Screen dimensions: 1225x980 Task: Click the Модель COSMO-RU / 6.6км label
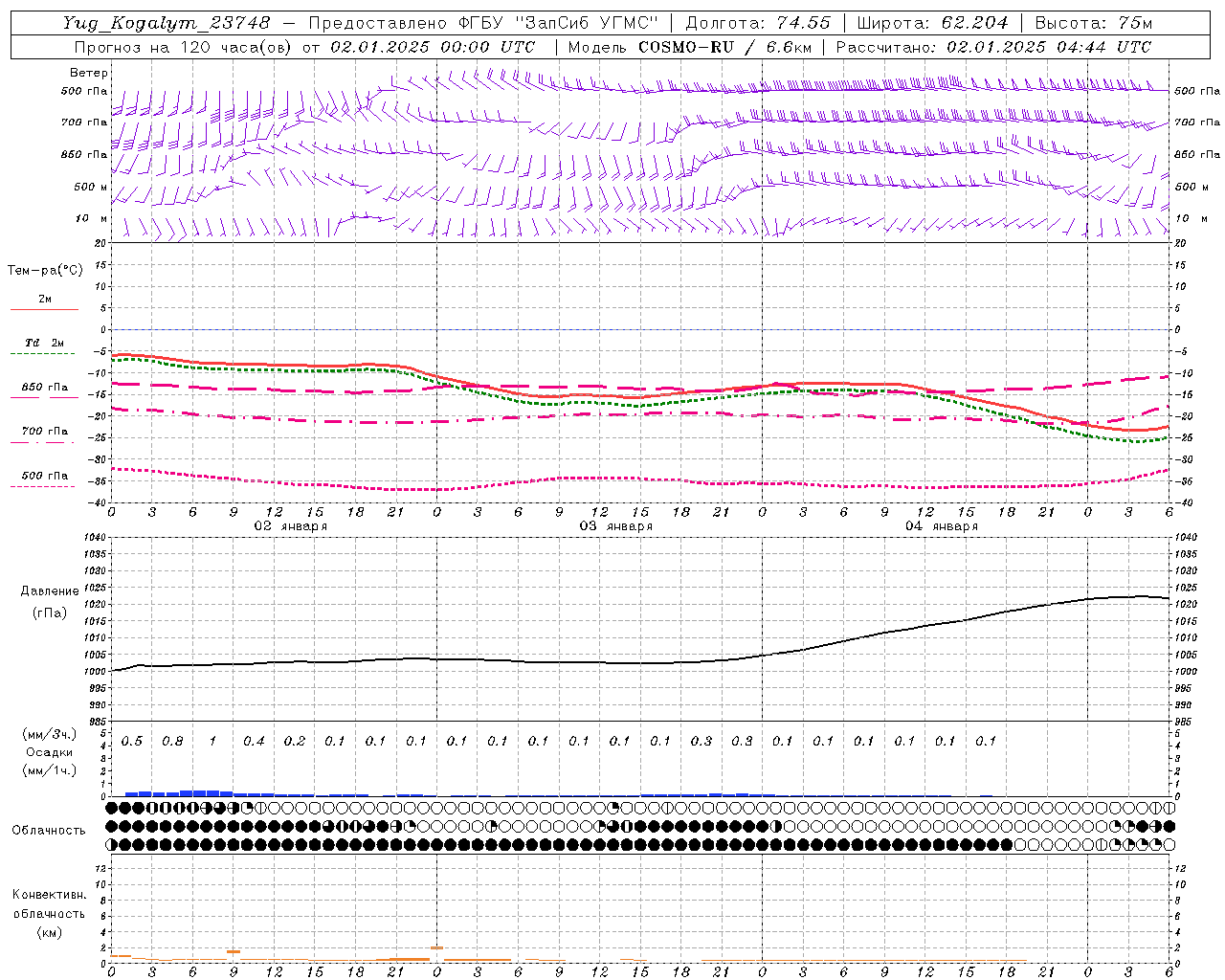(x=689, y=47)
